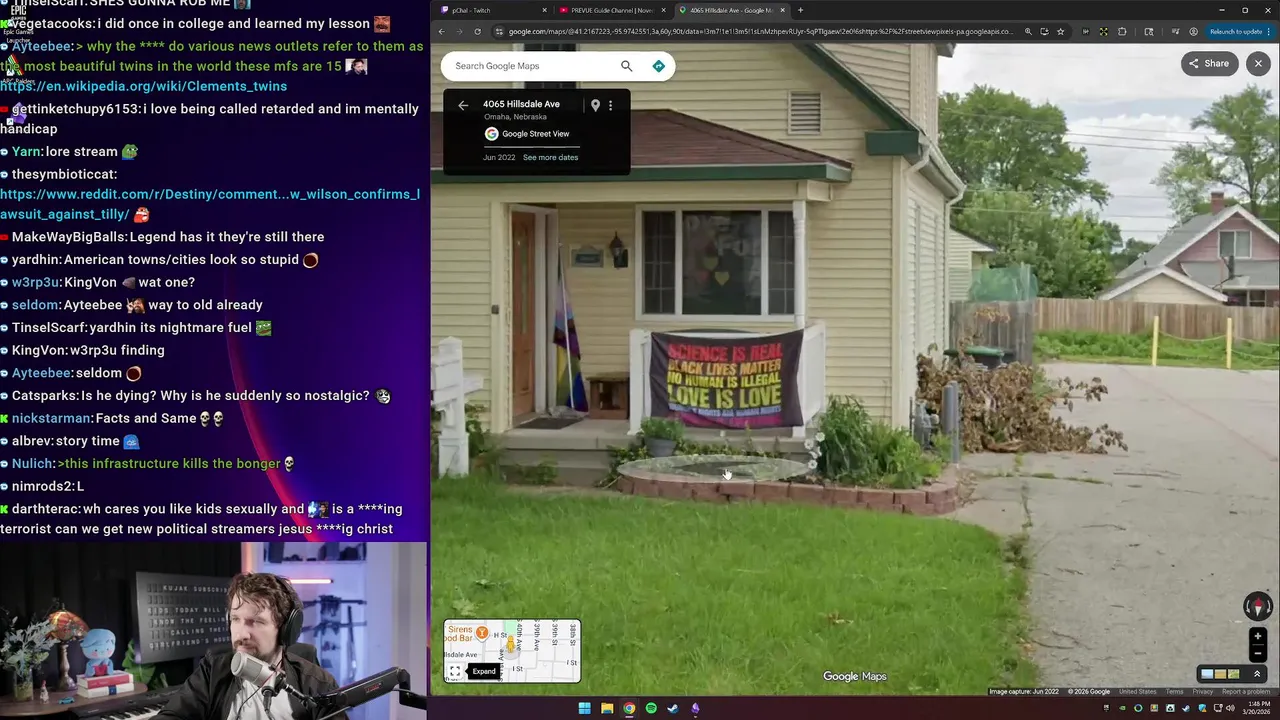This screenshot has width=1280, height=720.
Task: Click the username Catsparks in chat
Action: (x=44, y=396)
